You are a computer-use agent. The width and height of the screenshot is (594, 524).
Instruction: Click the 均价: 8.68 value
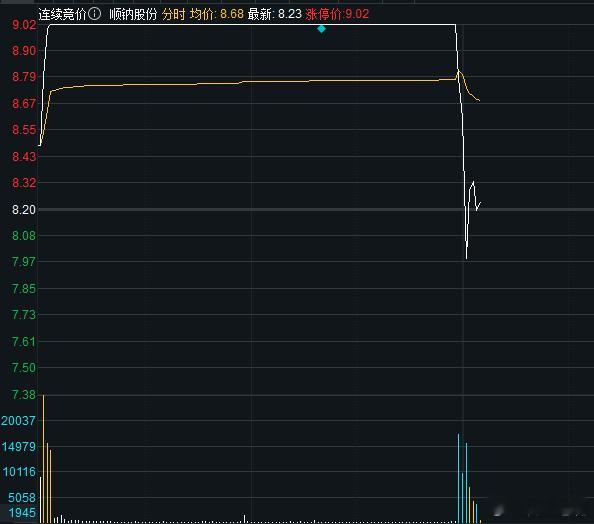tap(217, 14)
